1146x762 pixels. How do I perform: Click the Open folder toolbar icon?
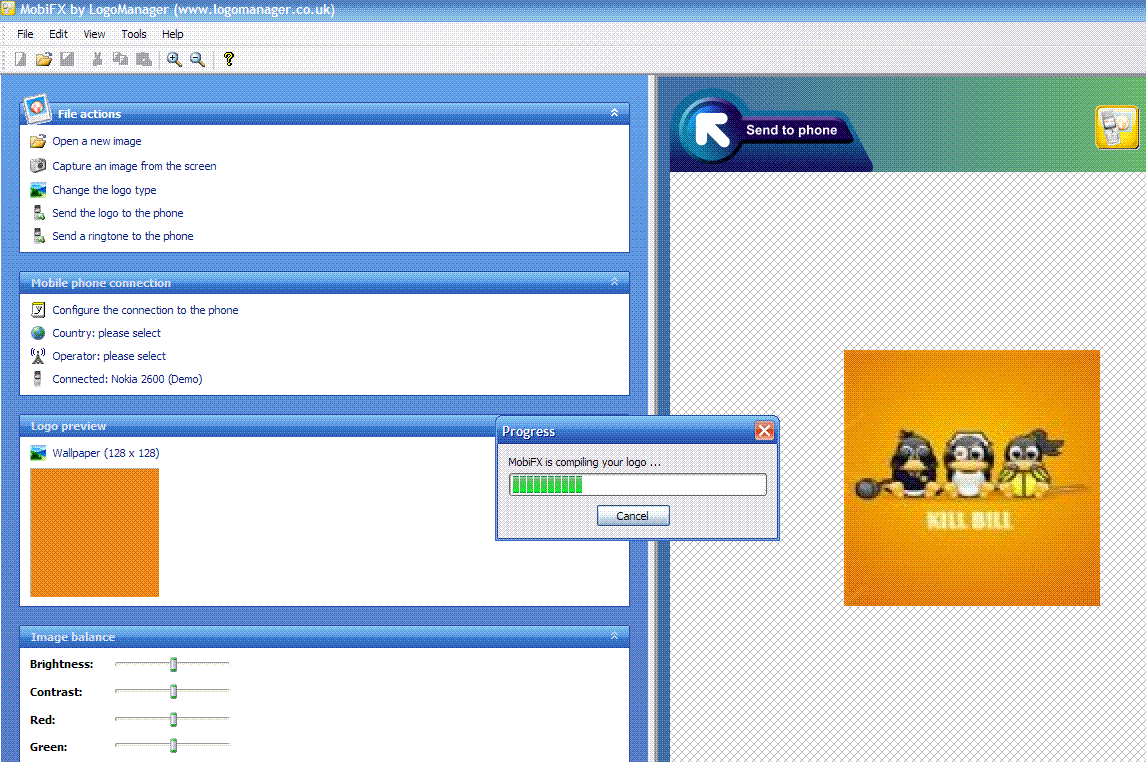coord(44,59)
